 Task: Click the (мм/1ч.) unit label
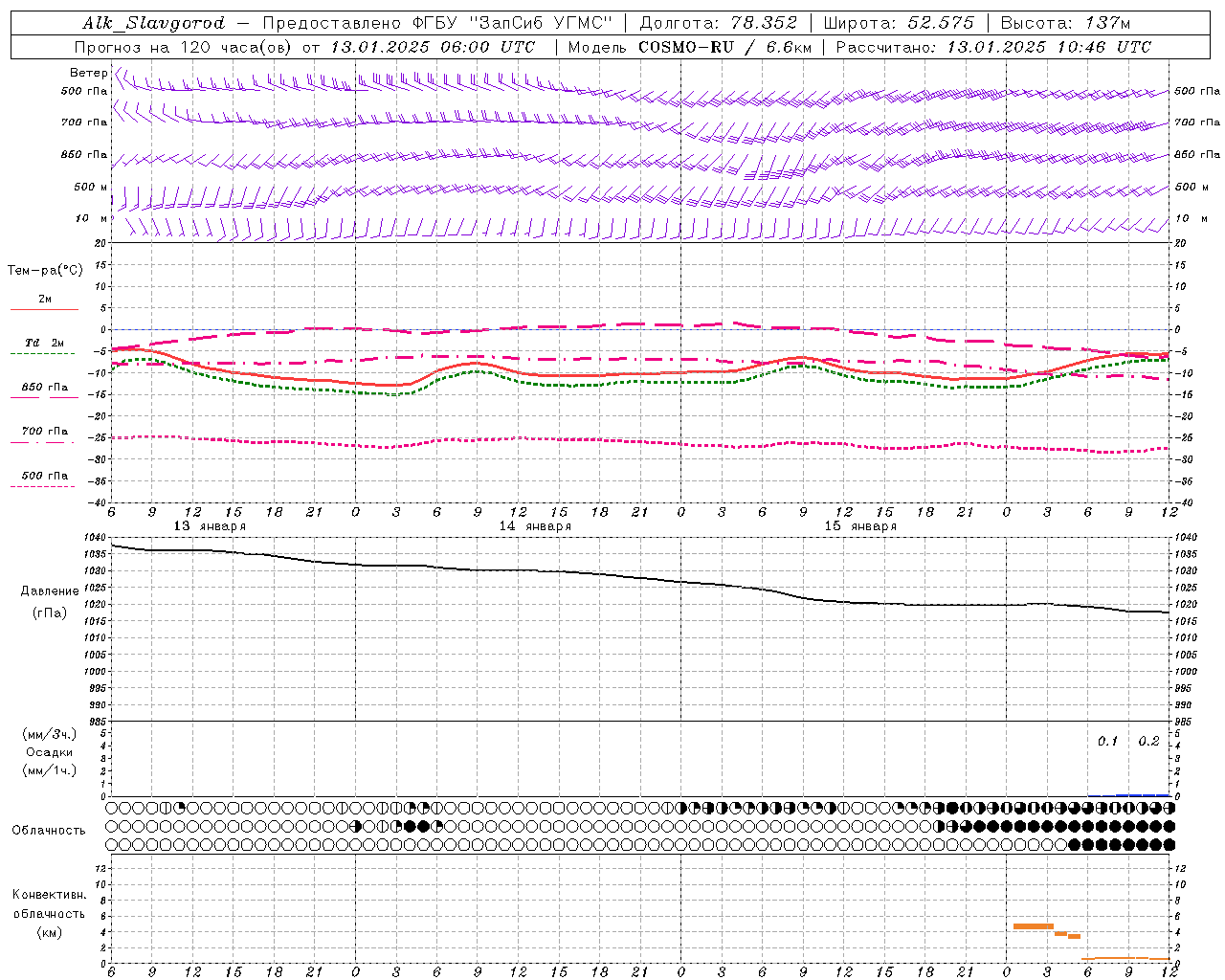coord(49,770)
